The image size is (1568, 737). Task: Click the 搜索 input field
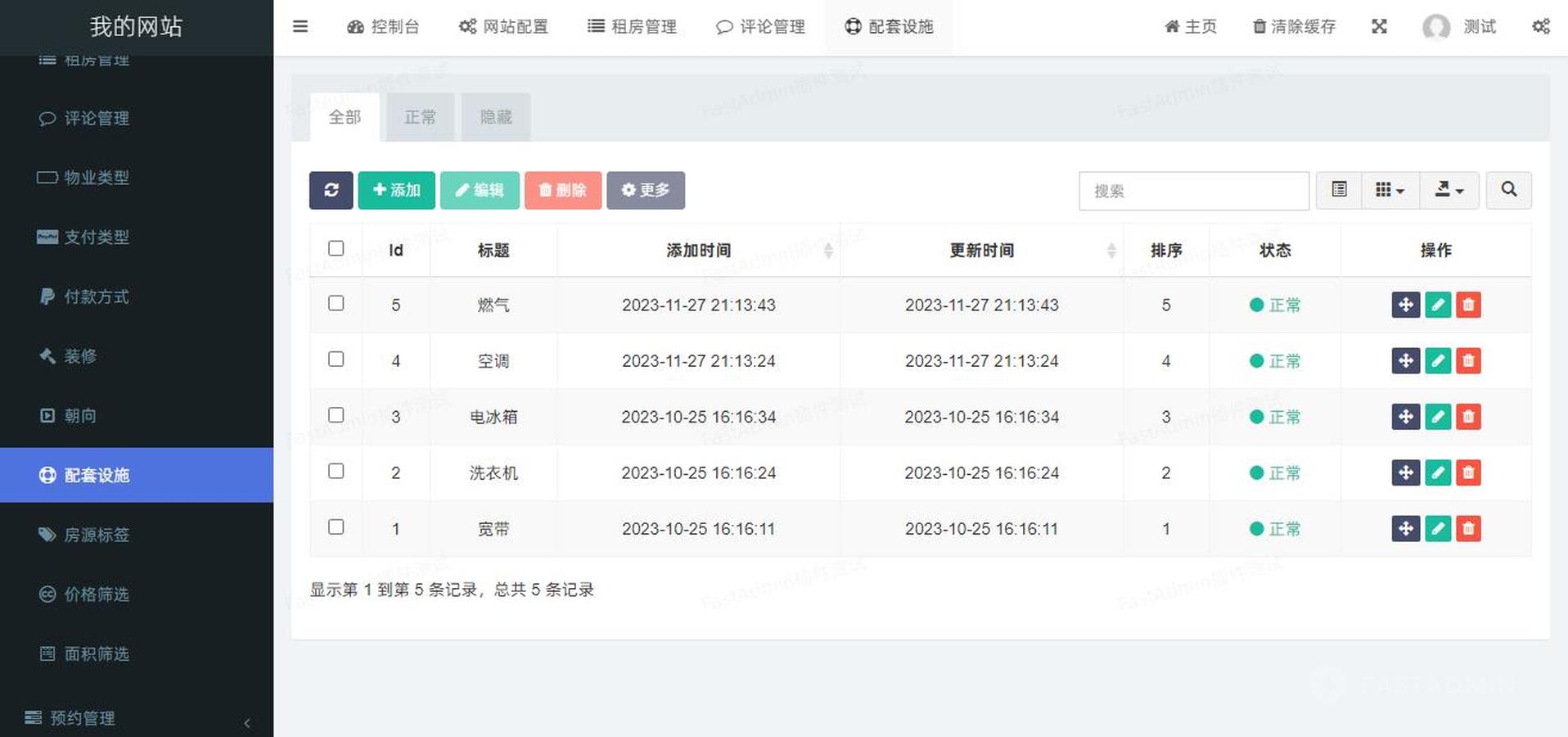[1193, 191]
